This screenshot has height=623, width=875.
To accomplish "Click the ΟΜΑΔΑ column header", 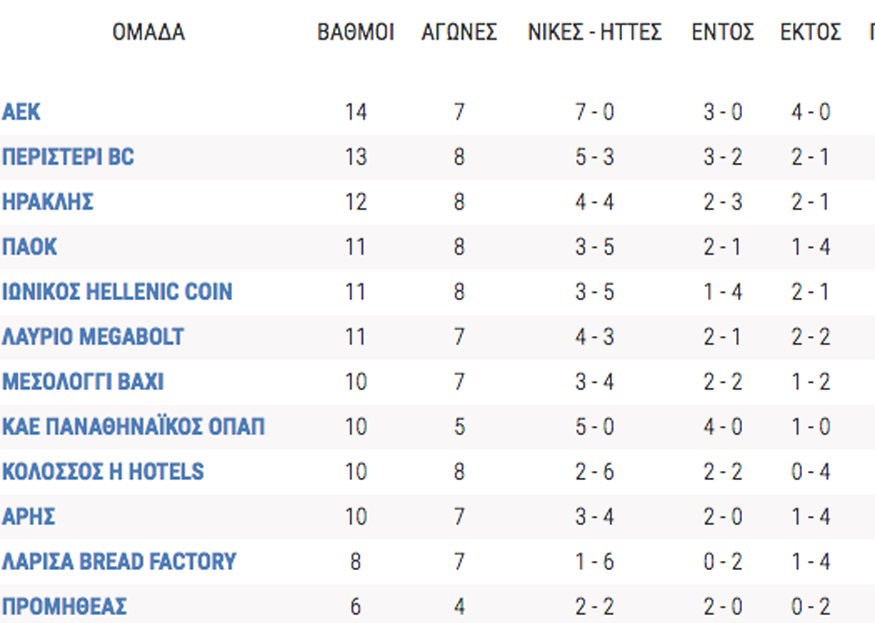I will [x=148, y=32].
